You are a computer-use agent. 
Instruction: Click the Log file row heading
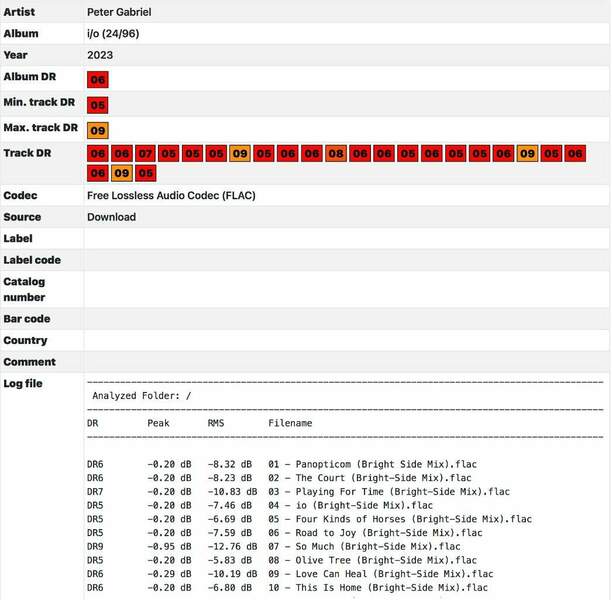pyautogui.click(x=23, y=384)
